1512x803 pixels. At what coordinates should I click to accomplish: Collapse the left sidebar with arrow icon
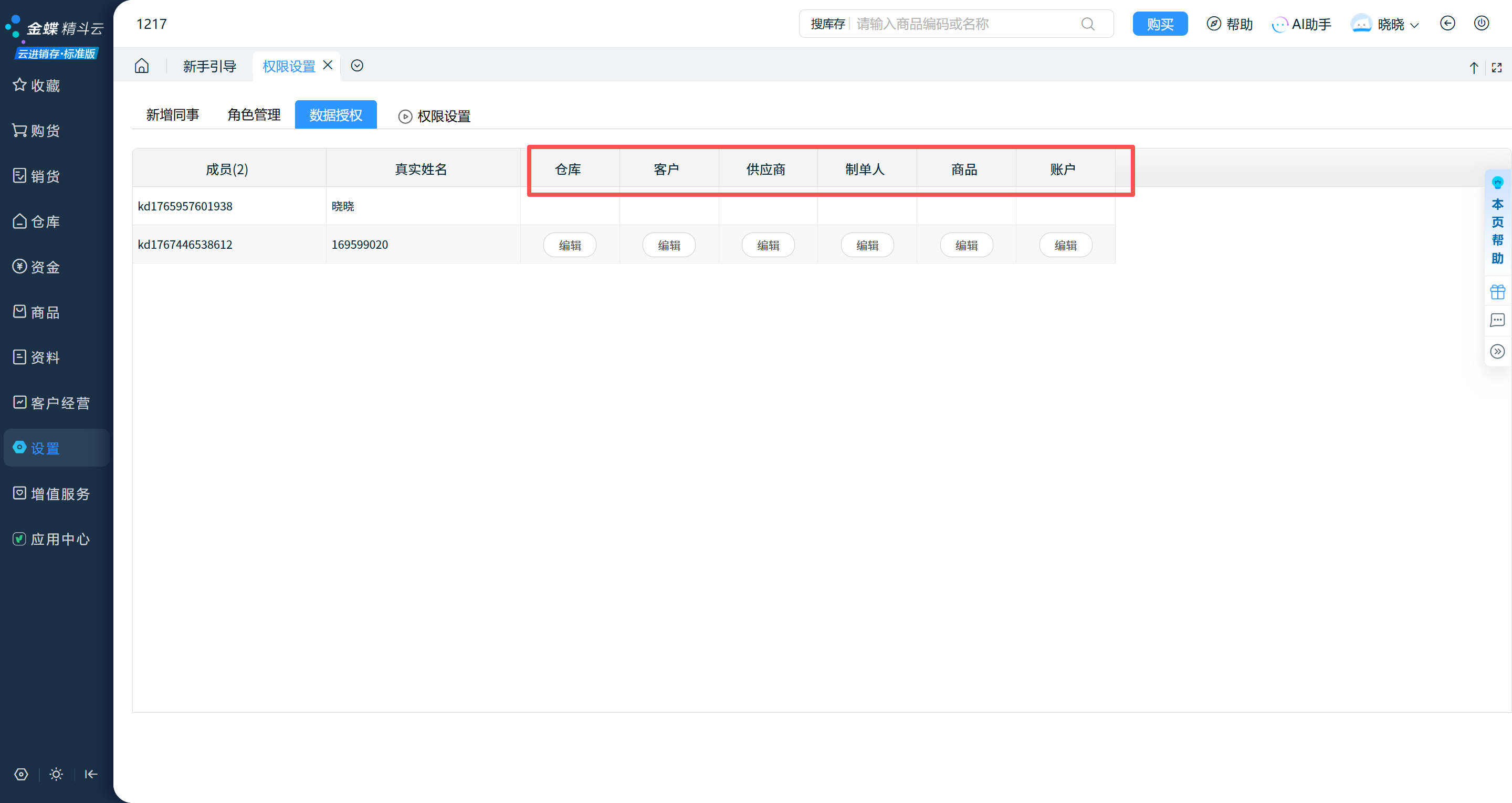pyautogui.click(x=91, y=774)
